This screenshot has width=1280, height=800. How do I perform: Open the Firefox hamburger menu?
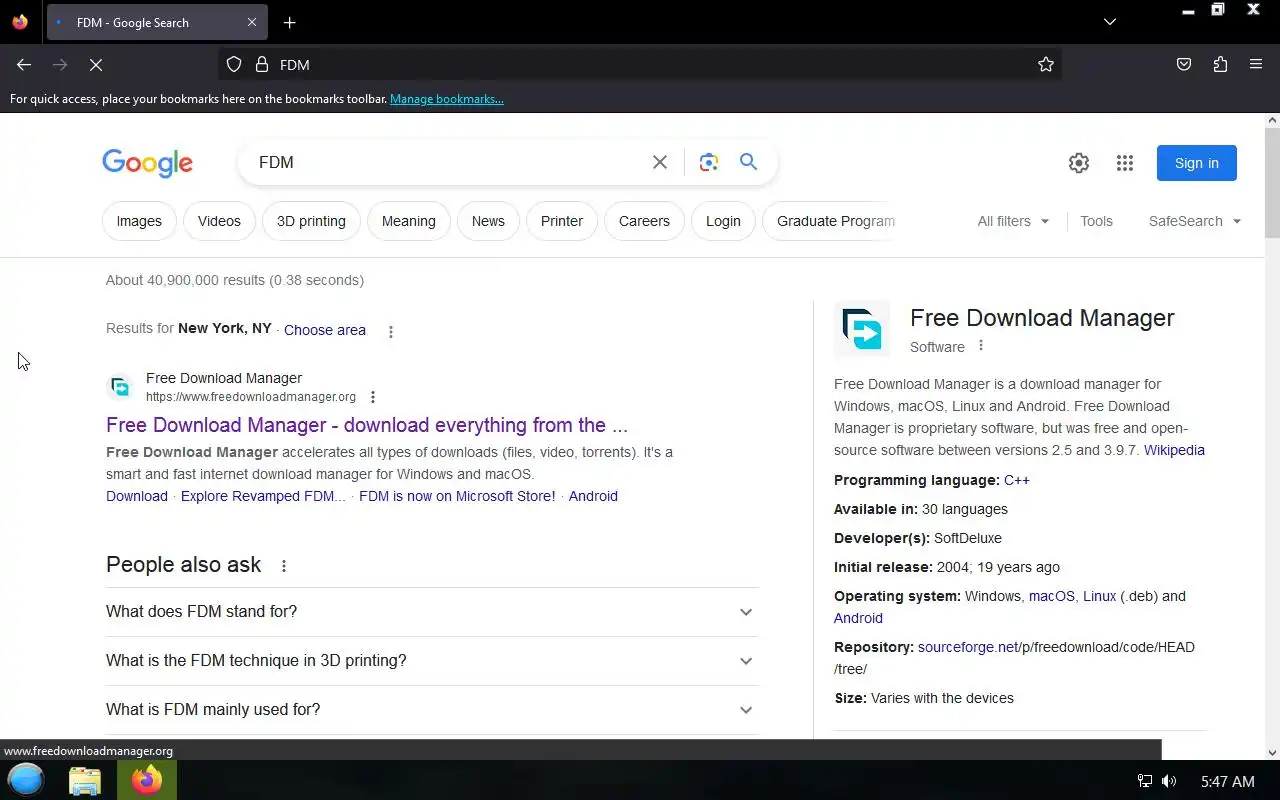coord(1256,64)
